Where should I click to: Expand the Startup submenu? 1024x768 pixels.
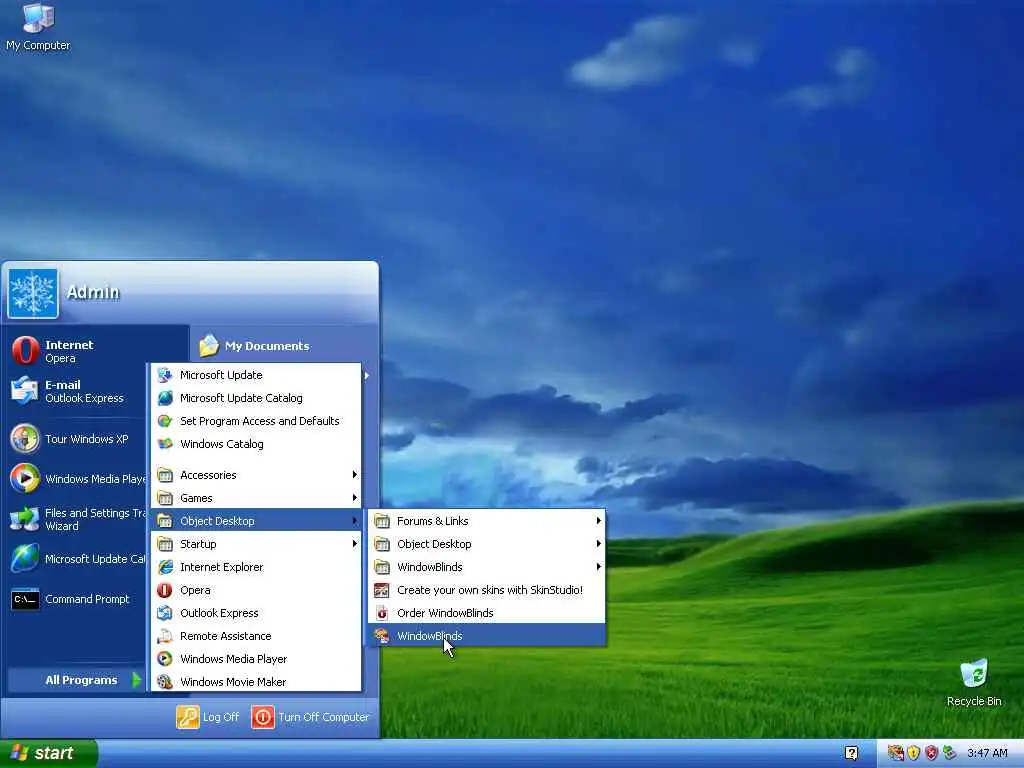[x=256, y=543]
